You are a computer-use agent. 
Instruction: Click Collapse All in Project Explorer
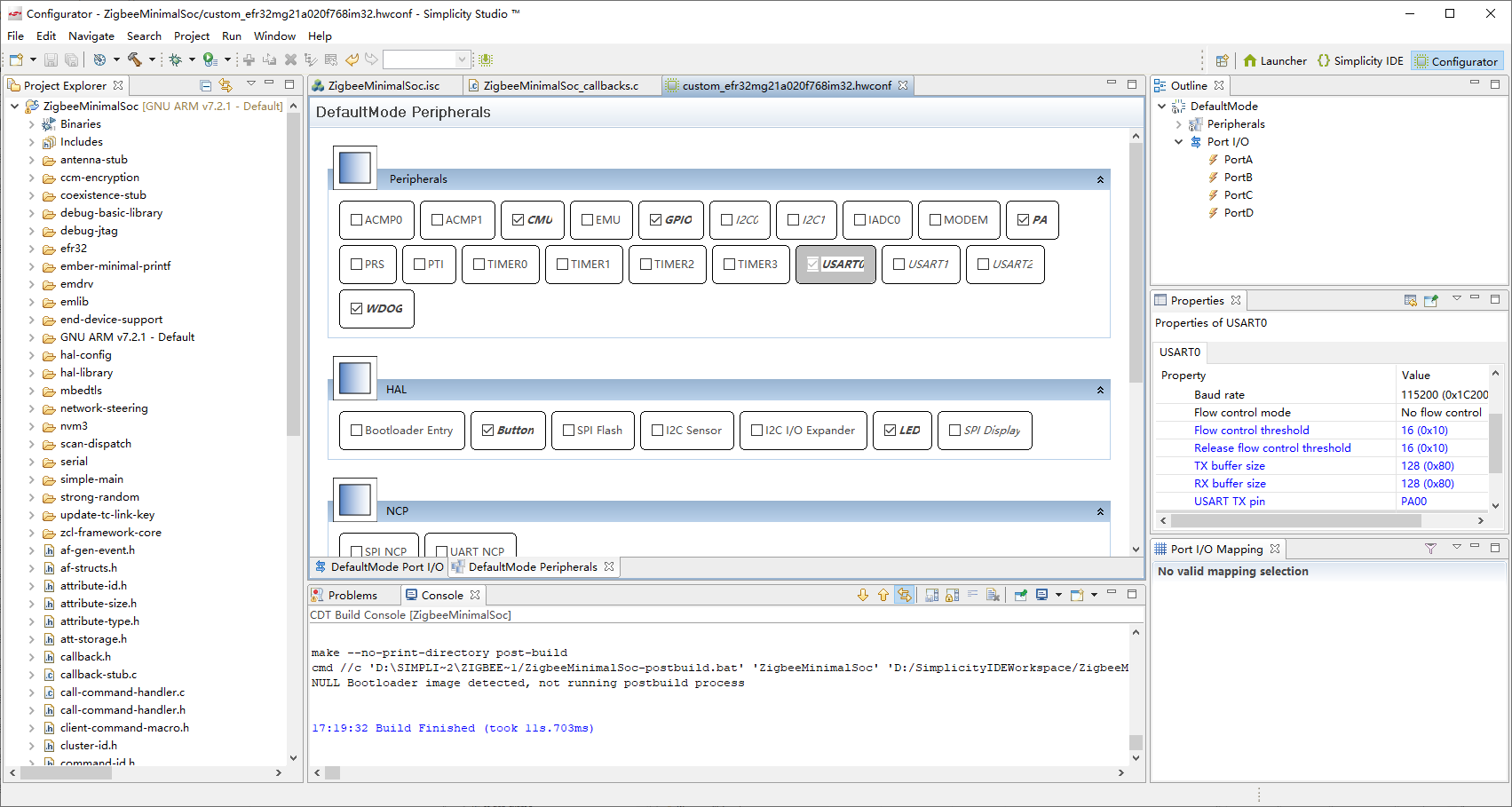pos(206,85)
